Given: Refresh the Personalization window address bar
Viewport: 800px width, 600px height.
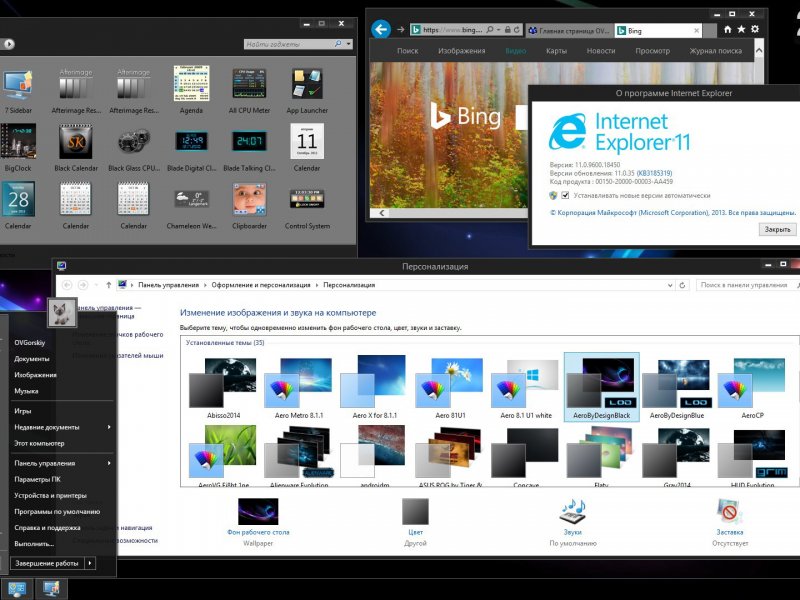Looking at the screenshot, I should [682, 285].
